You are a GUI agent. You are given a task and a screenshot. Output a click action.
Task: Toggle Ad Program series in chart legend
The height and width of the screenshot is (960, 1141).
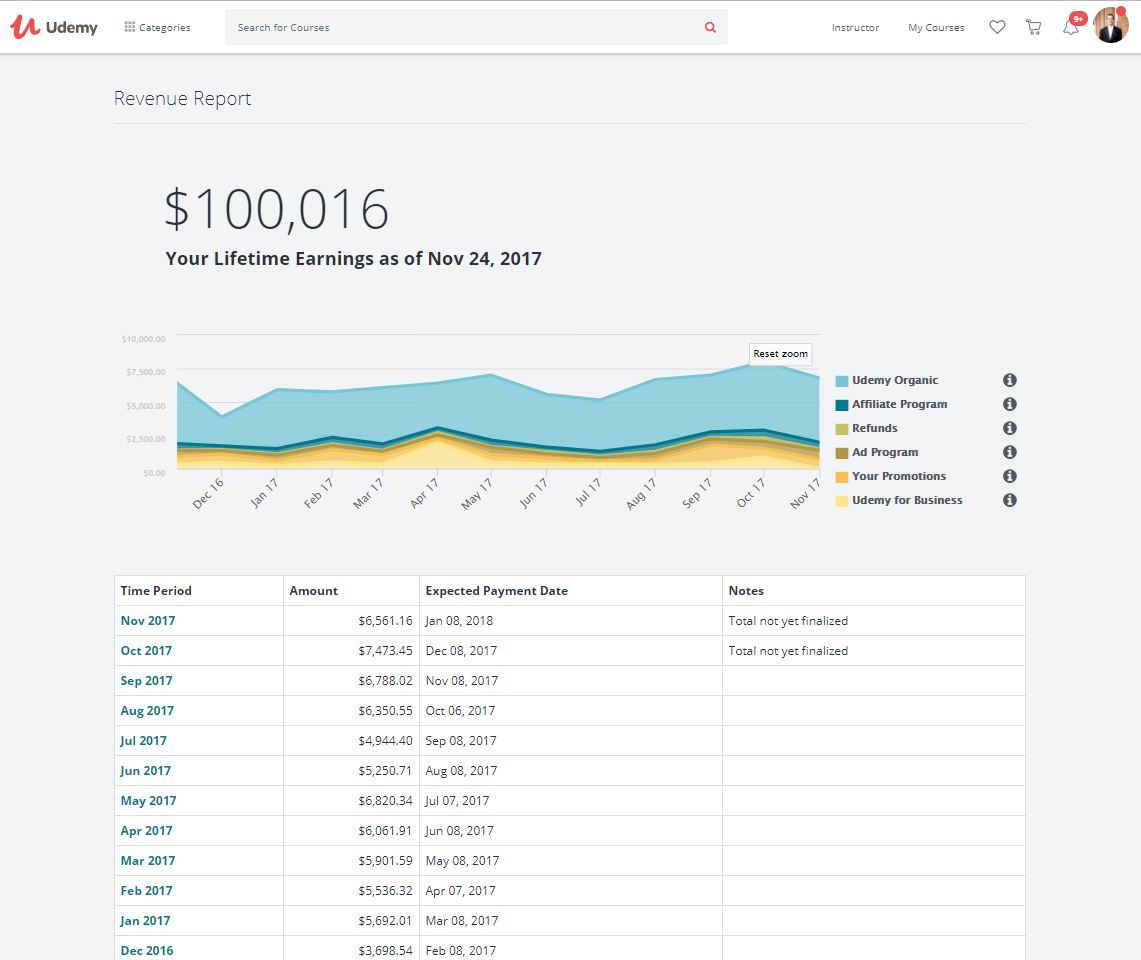(x=884, y=452)
